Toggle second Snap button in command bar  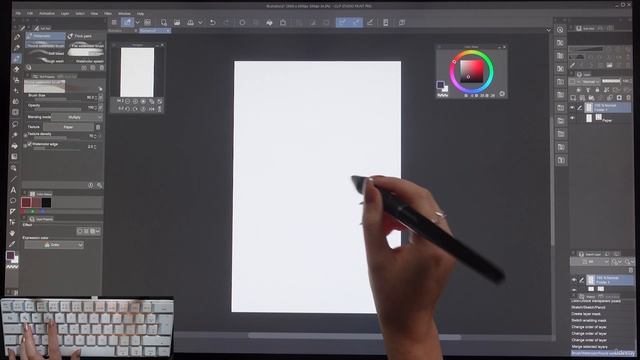(x=356, y=22)
